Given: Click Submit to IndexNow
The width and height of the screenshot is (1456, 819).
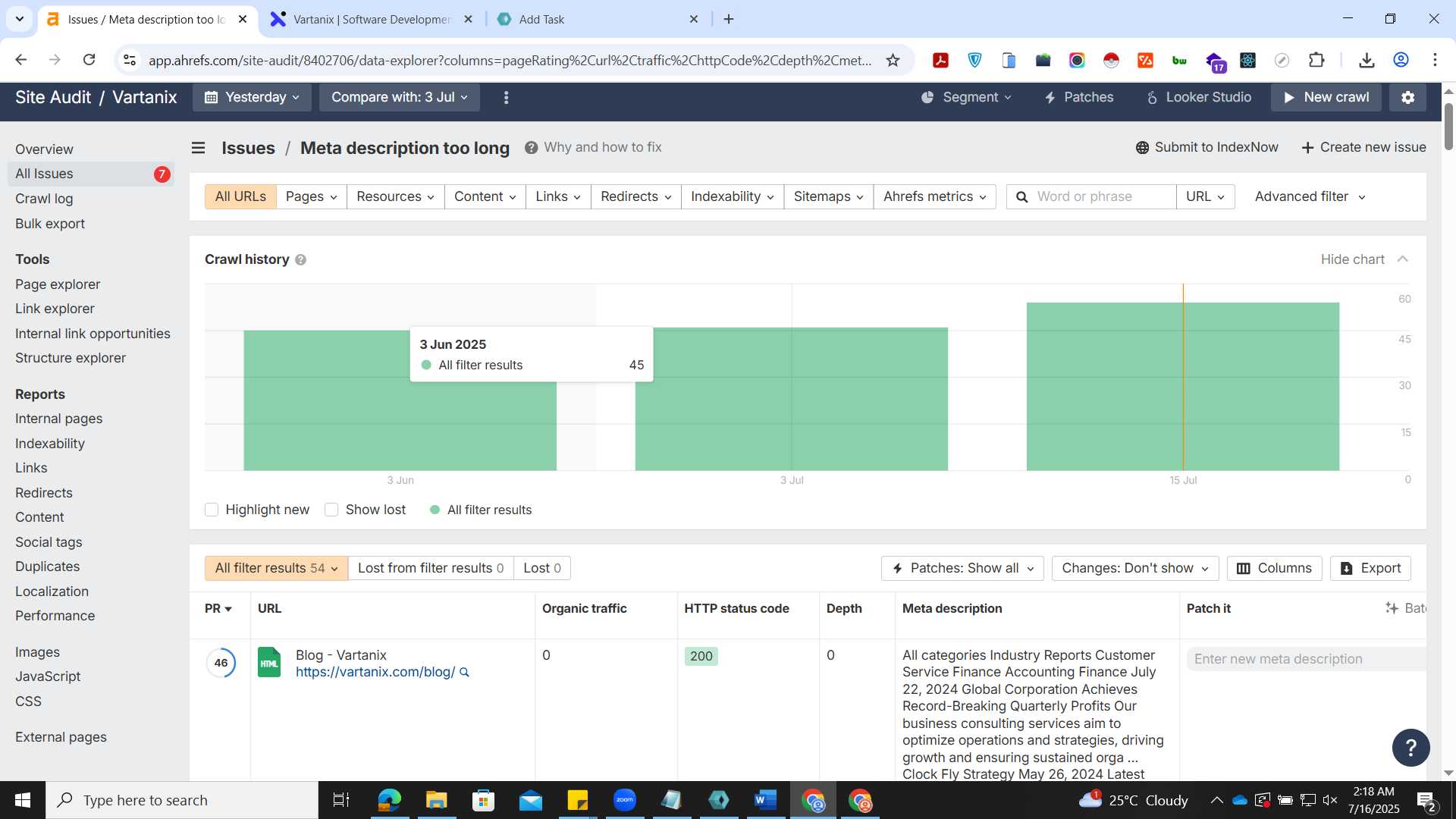Looking at the screenshot, I should pos(1207,147).
